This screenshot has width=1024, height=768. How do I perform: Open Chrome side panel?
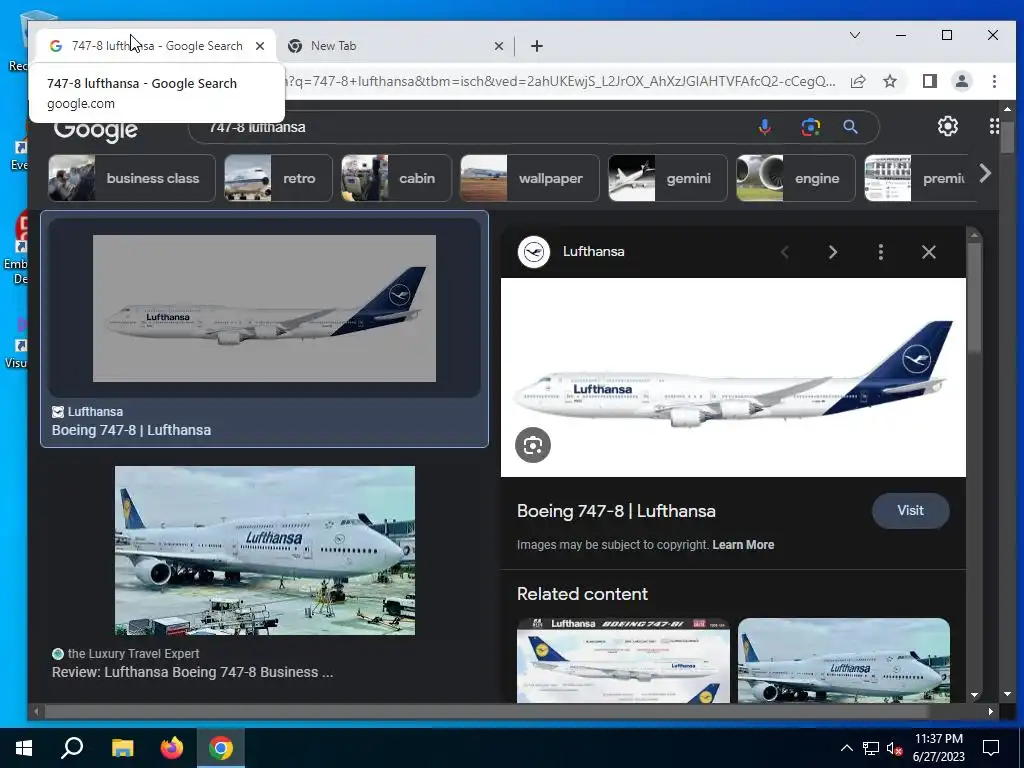(x=929, y=81)
